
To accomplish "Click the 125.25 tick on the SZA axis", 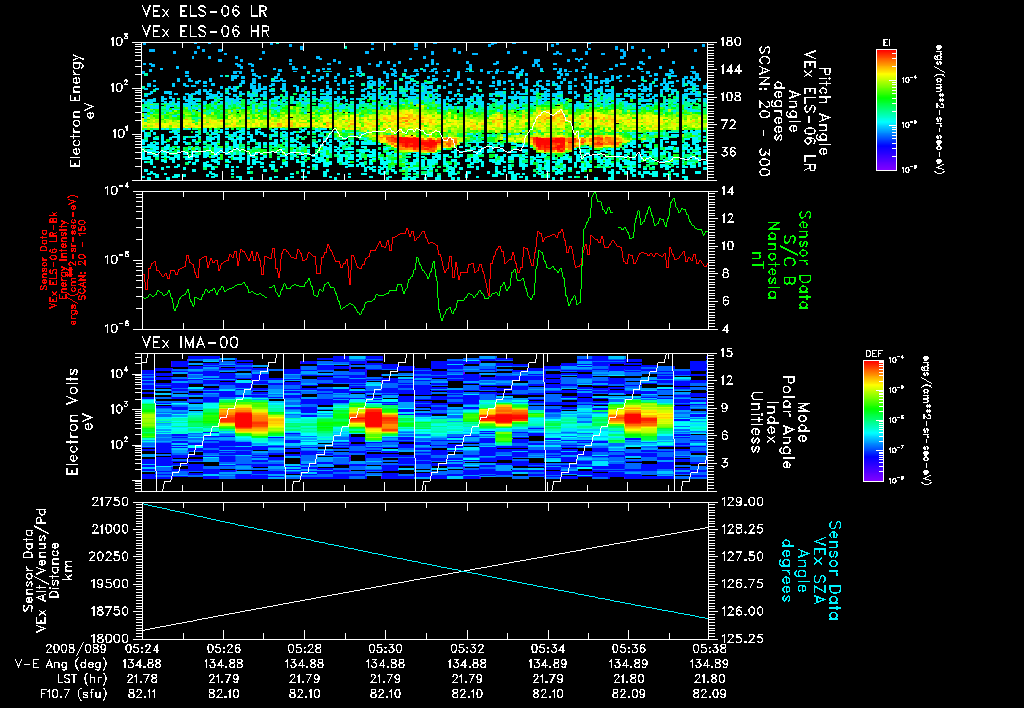I will (x=741, y=638).
